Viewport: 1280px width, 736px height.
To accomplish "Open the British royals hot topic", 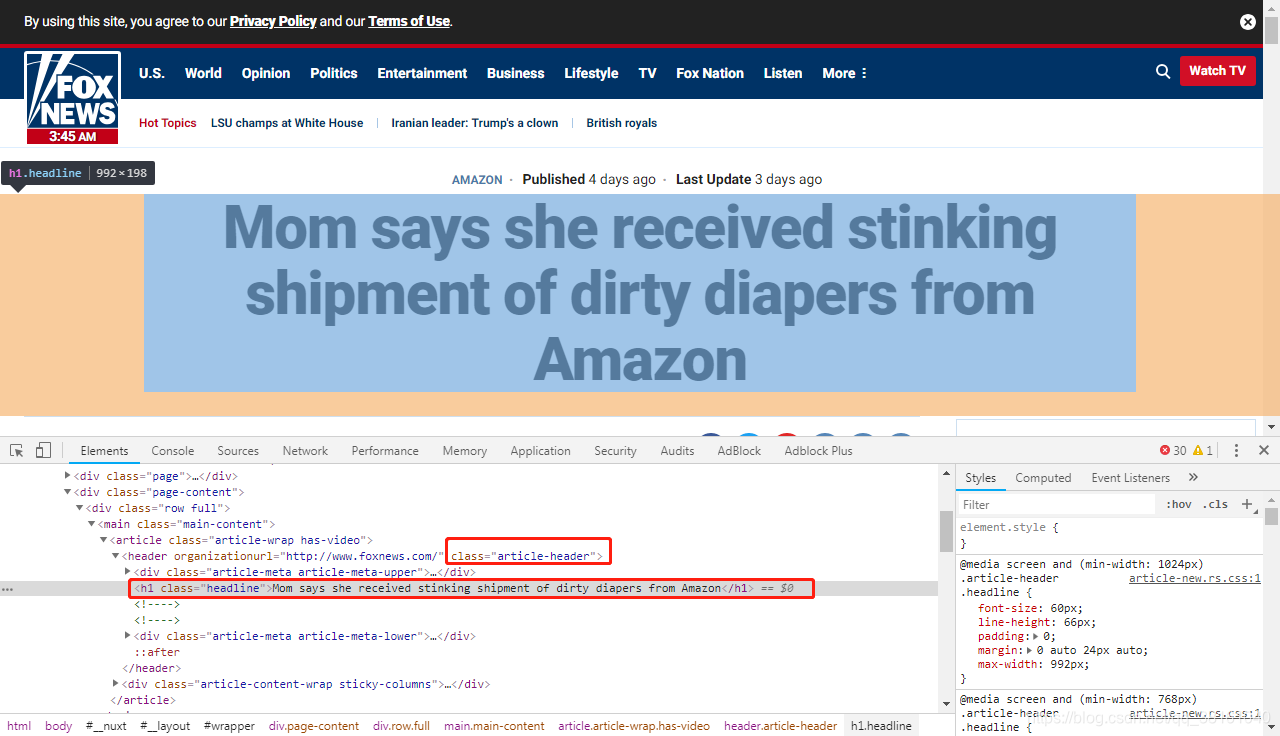I will (622, 123).
